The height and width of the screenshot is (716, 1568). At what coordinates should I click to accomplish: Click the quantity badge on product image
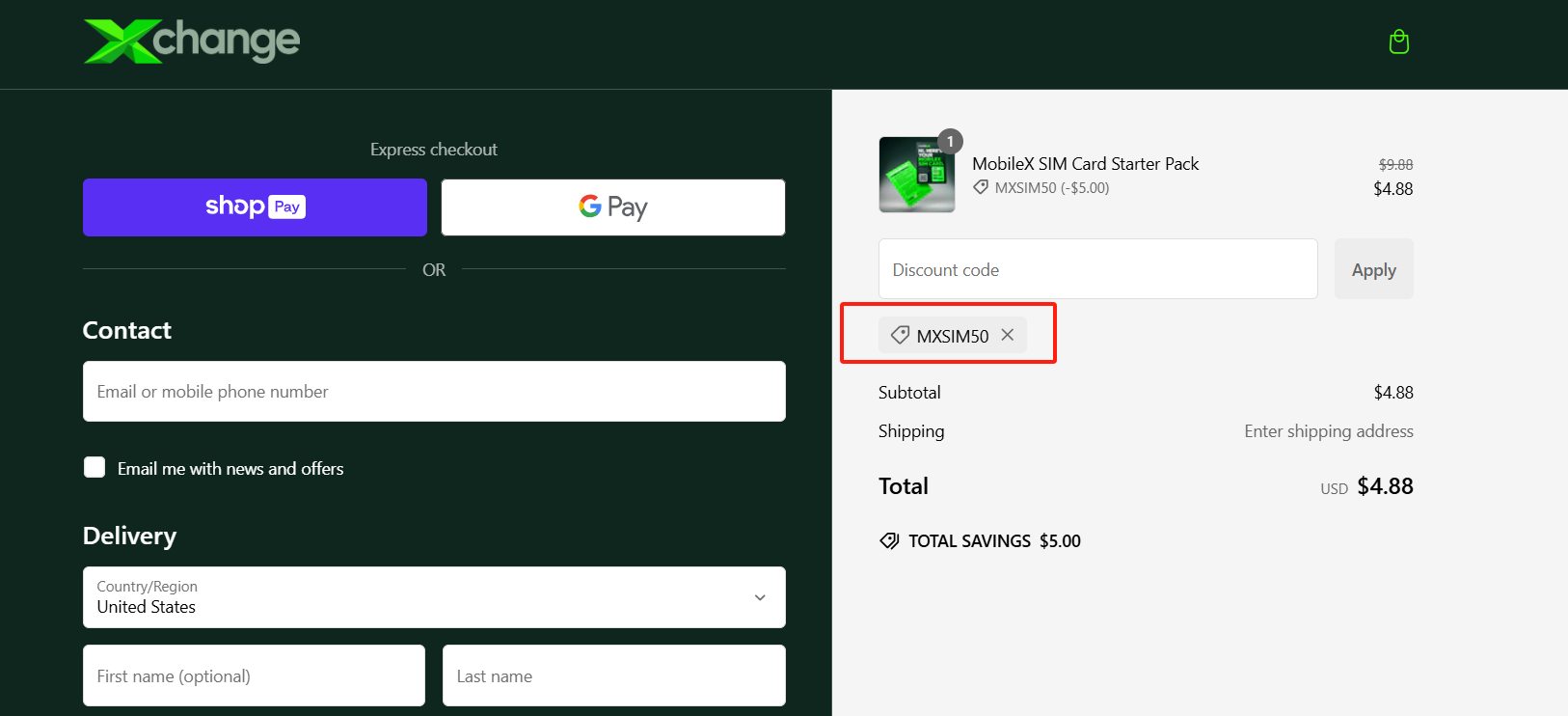(x=950, y=141)
